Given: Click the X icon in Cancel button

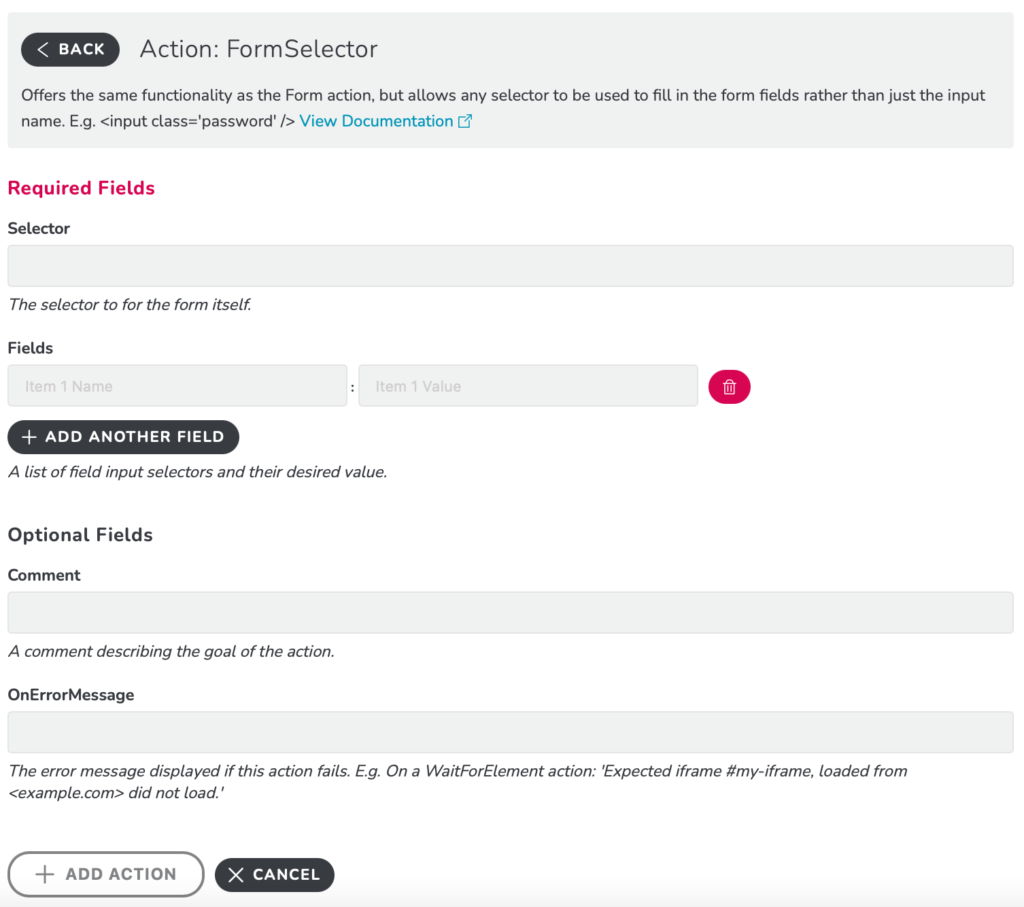Looking at the screenshot, I should pyautogui.click(x=236, y=875).
